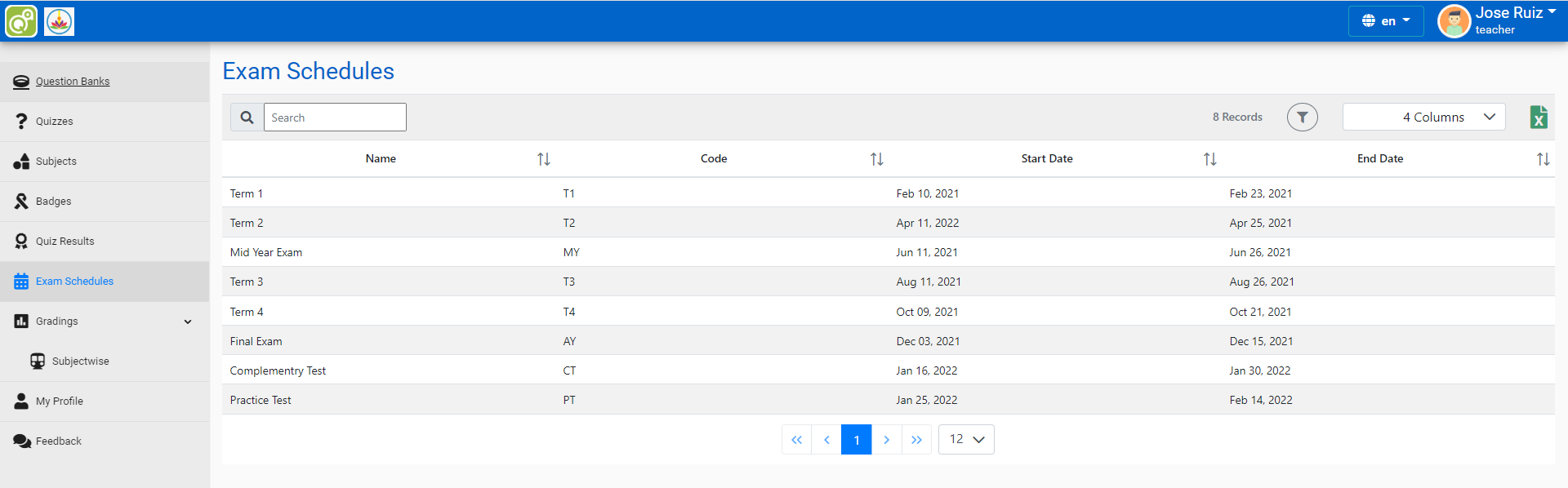Sort by Code column arrows
The width and height of the screenshot is (1568, 488).
(876, 159)
